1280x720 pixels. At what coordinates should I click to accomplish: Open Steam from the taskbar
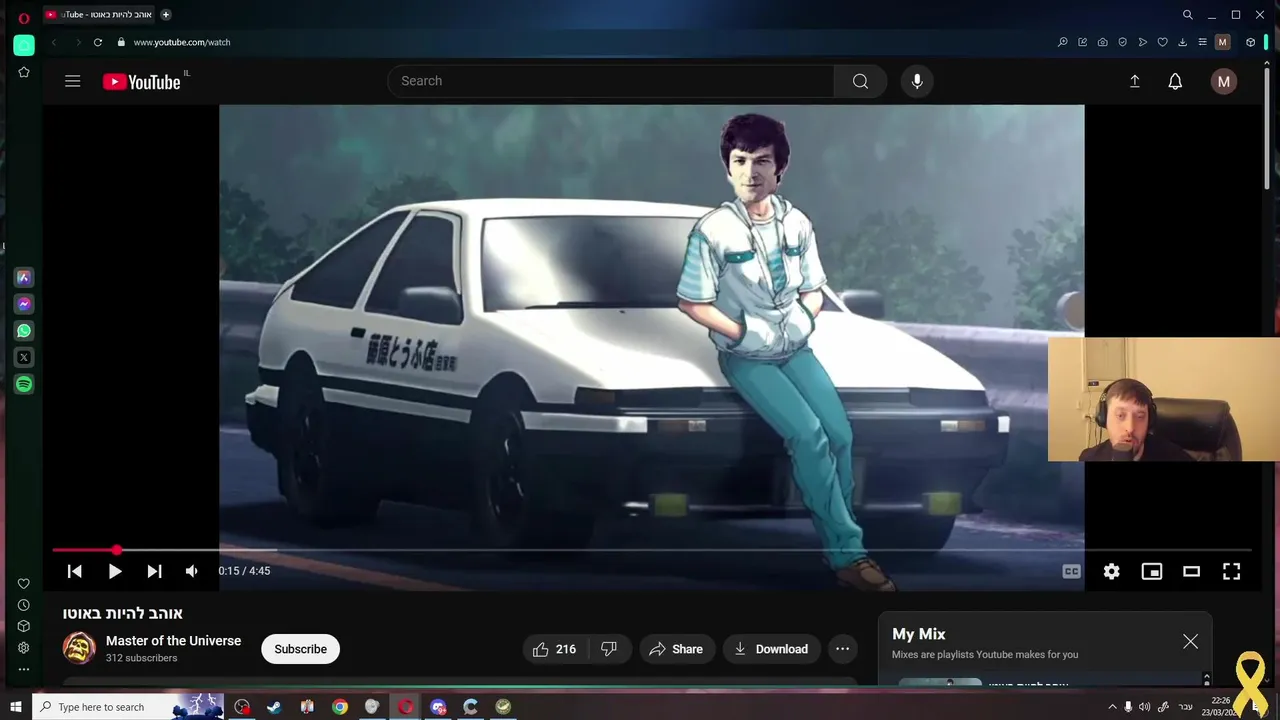274,707
